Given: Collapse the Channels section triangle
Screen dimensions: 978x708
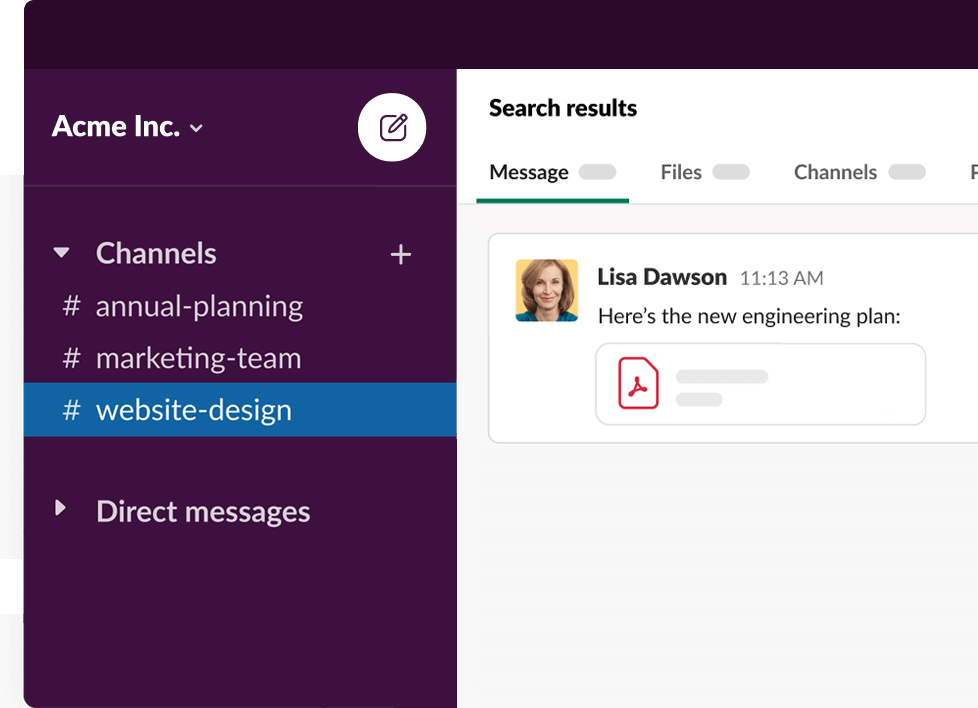Looking at the screenshot, I should click(62, 253).
